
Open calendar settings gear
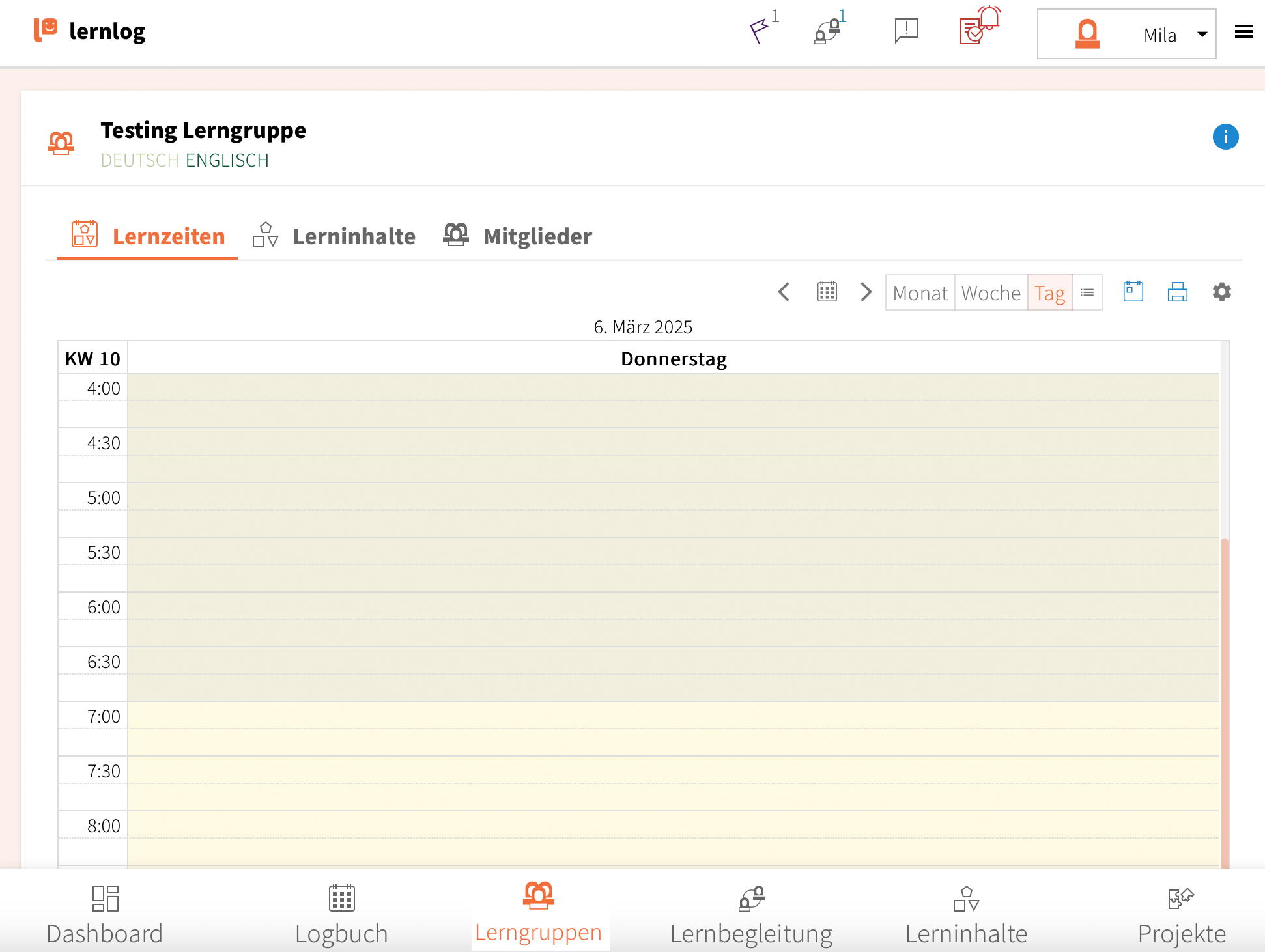pyautogui.click(x=1221, y=292)
